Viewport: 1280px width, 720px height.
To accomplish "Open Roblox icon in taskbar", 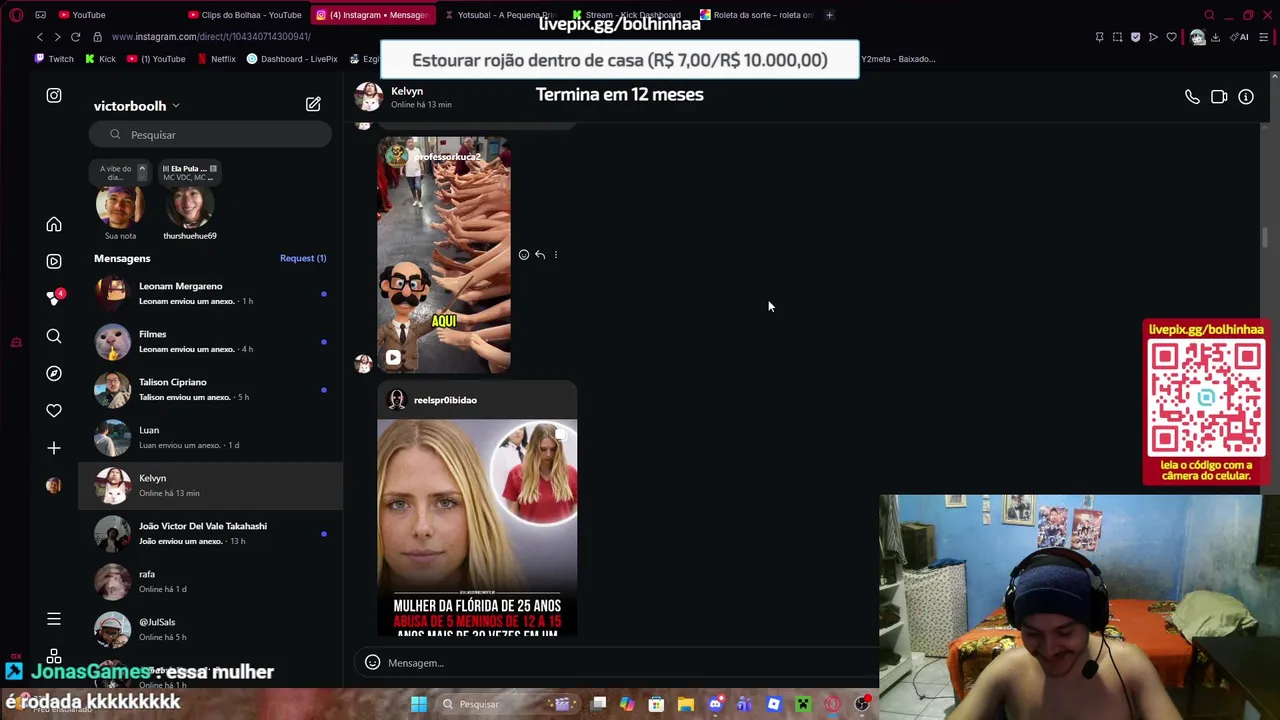I will point(774,704).
